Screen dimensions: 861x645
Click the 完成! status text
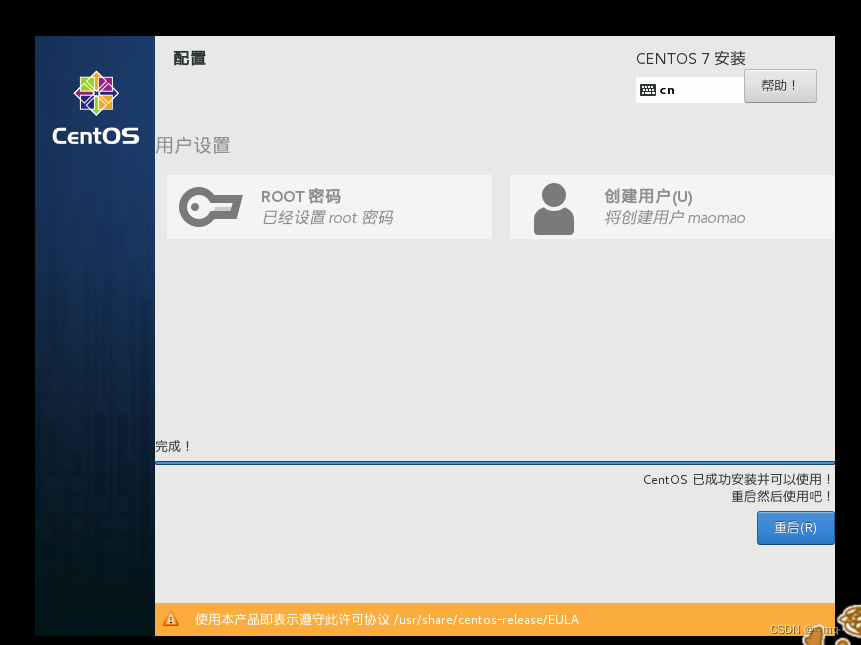pos(173,446)
